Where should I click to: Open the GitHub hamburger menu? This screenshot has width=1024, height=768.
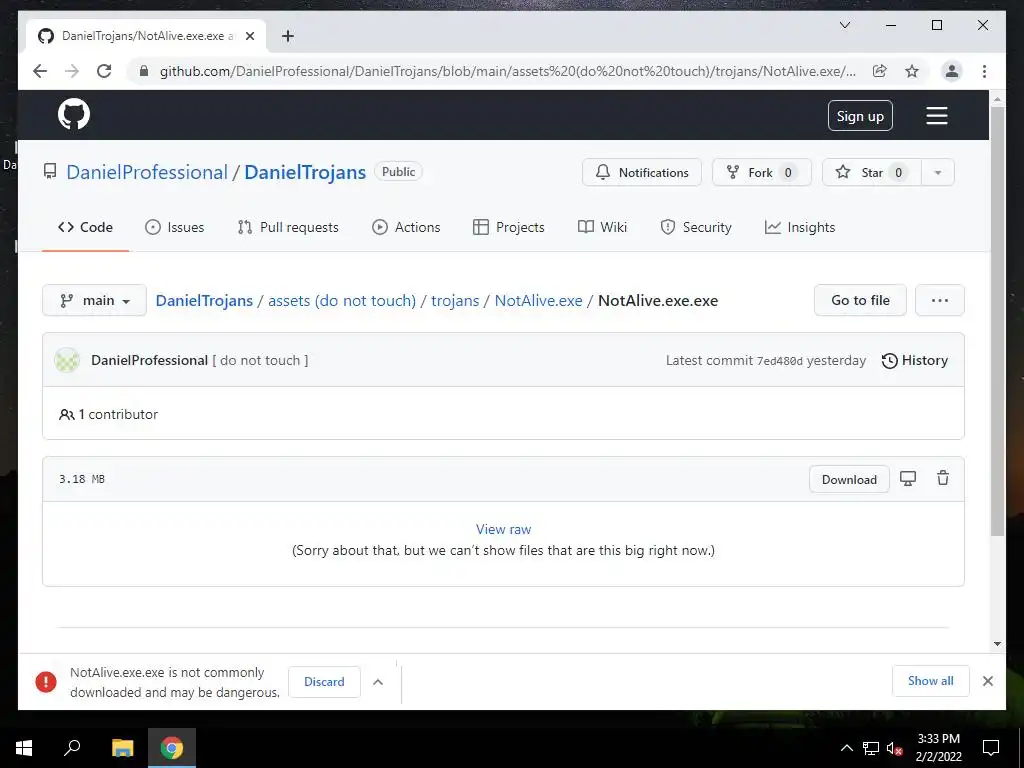coord(936,116)
